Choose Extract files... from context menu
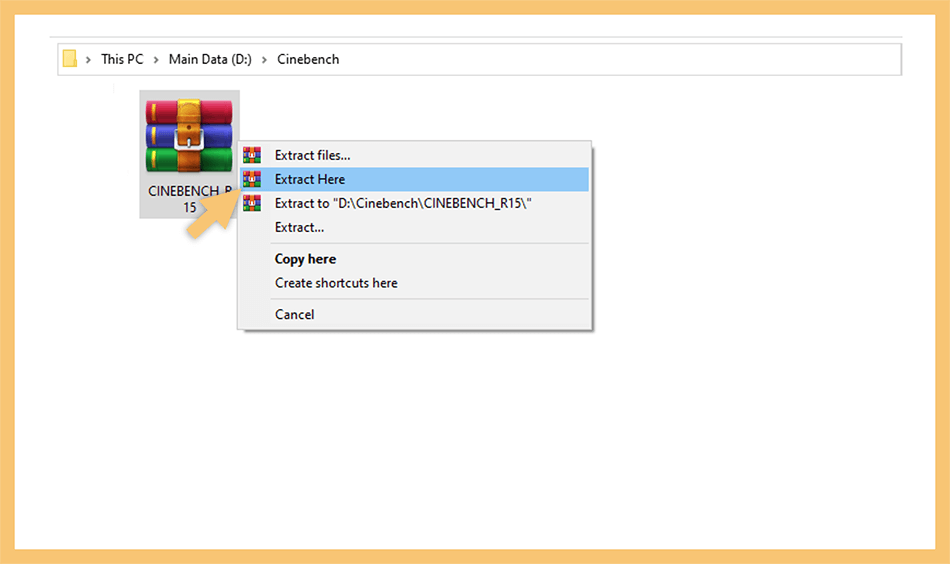Viewport: 950px width, 564px height. [414, 155]
